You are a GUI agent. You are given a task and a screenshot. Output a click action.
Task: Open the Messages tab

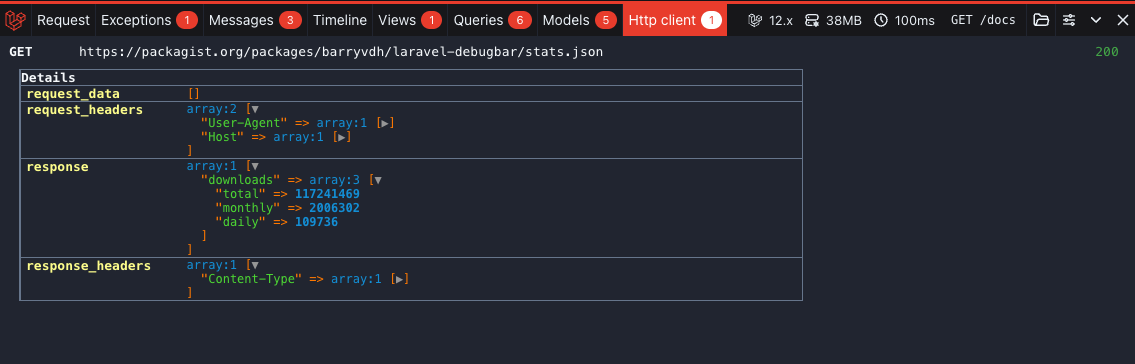255,20
